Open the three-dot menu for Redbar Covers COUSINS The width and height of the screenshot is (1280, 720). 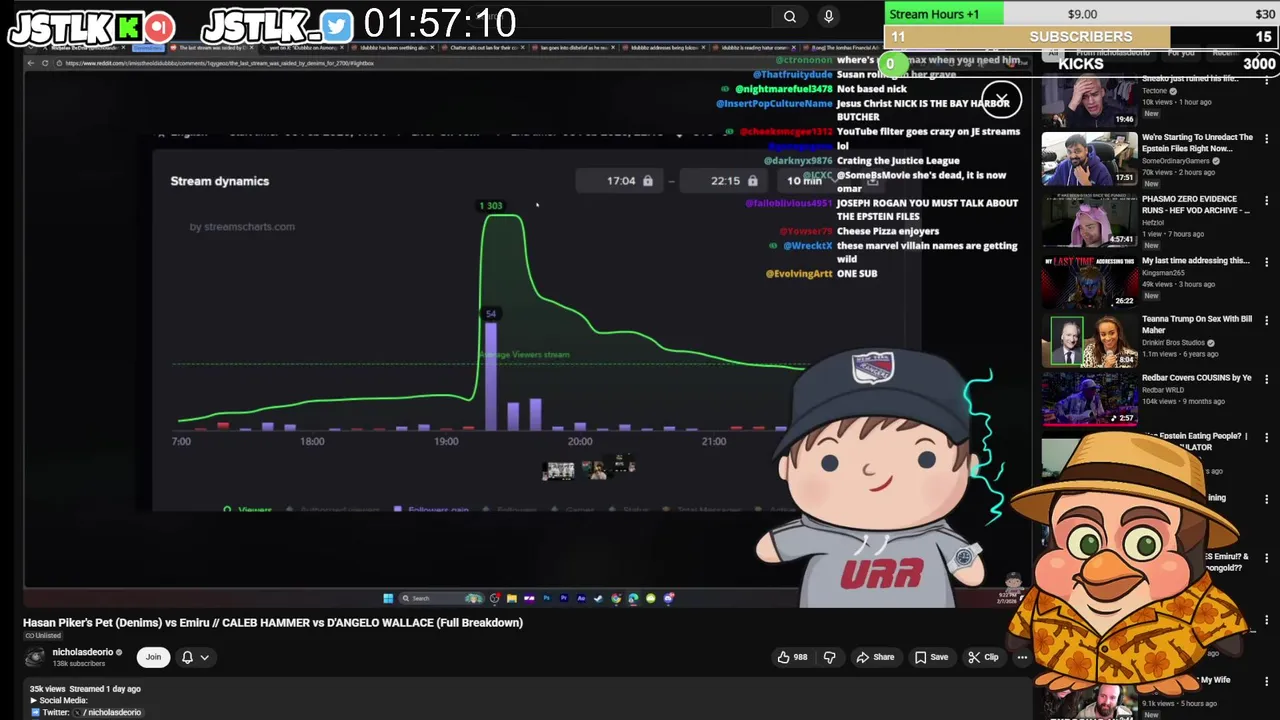(x=1267, y=379)
